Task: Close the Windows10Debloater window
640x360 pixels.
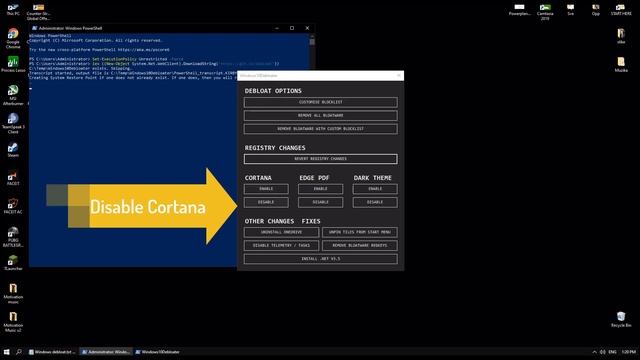Action: tap(399, 76)
